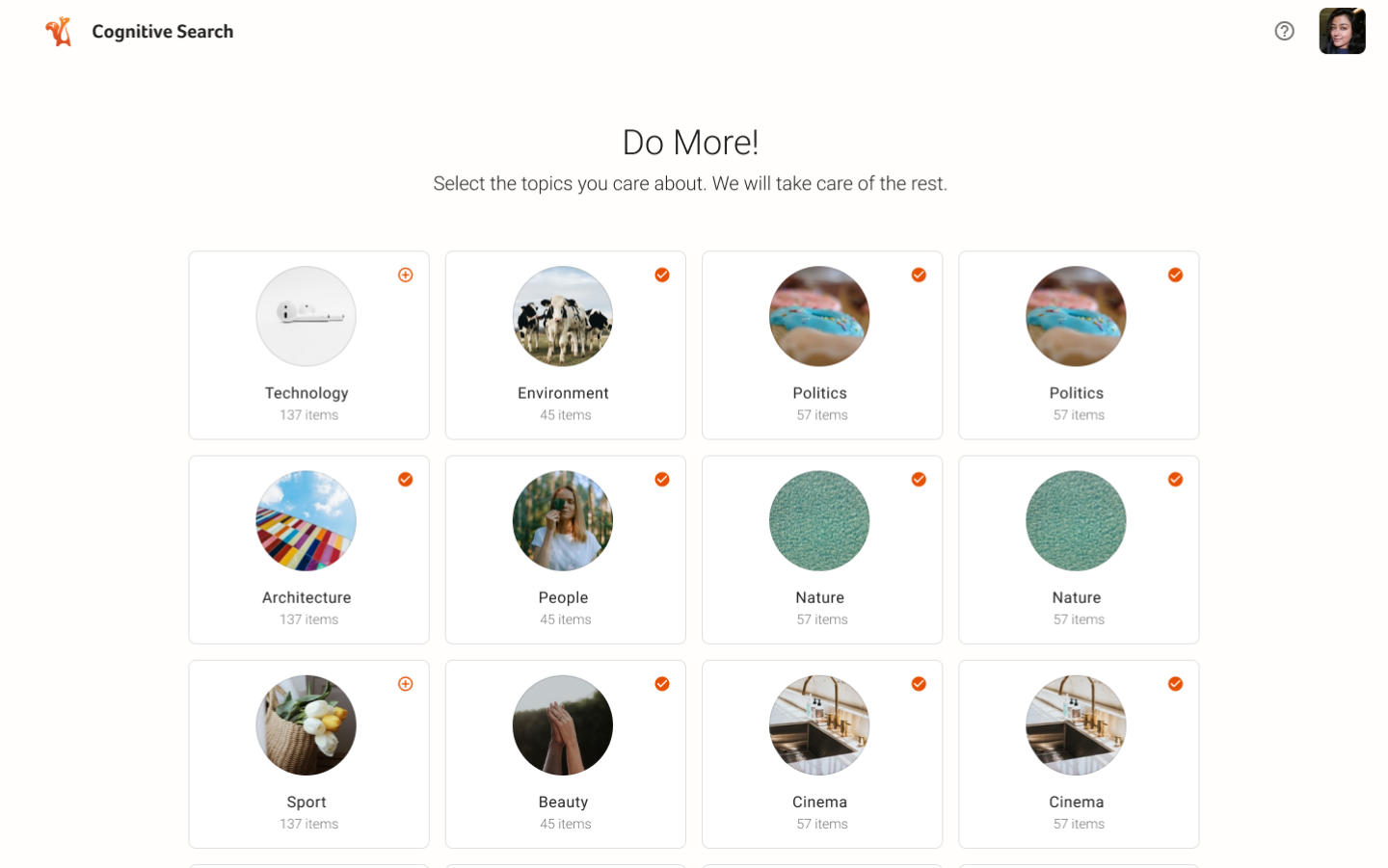Open the user profile avatar
Screen dimensions: 1388x868
pyautogui.click(x=1342, y=31)
